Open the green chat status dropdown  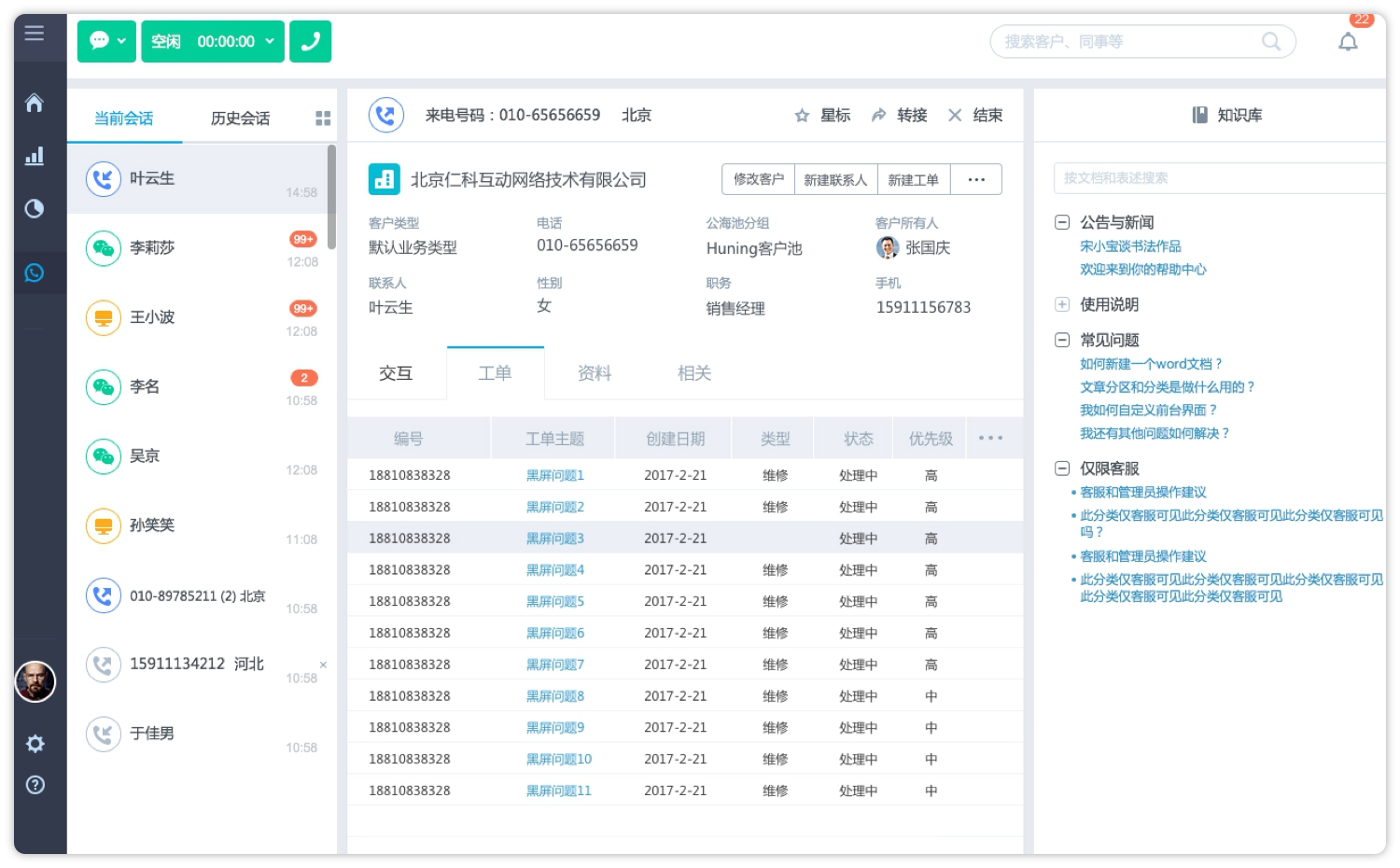[x=106, y=41]
